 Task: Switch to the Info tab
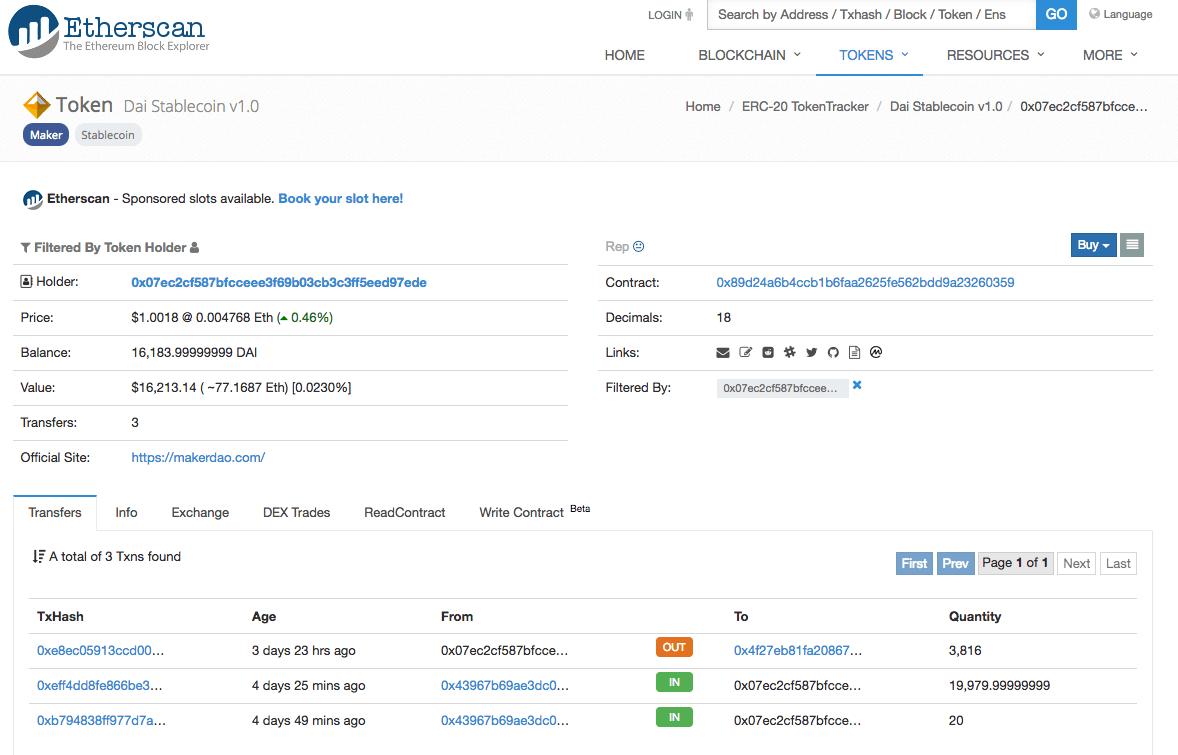point(126,512)
